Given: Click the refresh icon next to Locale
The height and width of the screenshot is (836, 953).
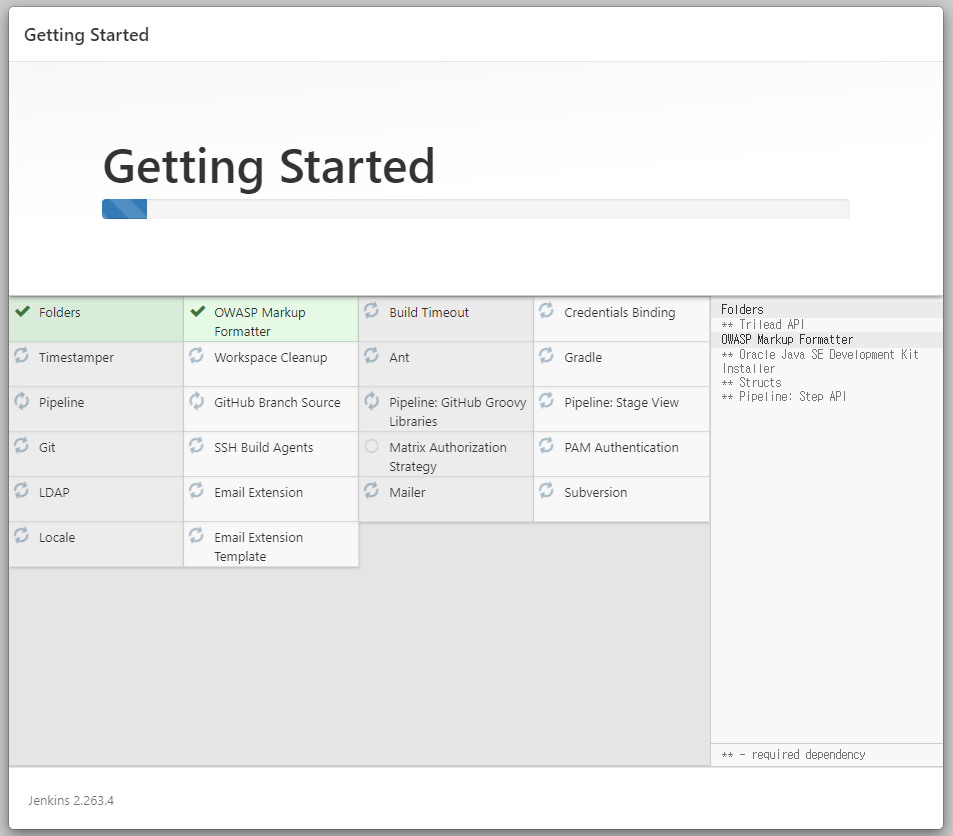Looking at the screenshot, I should [x=21, y=535].
